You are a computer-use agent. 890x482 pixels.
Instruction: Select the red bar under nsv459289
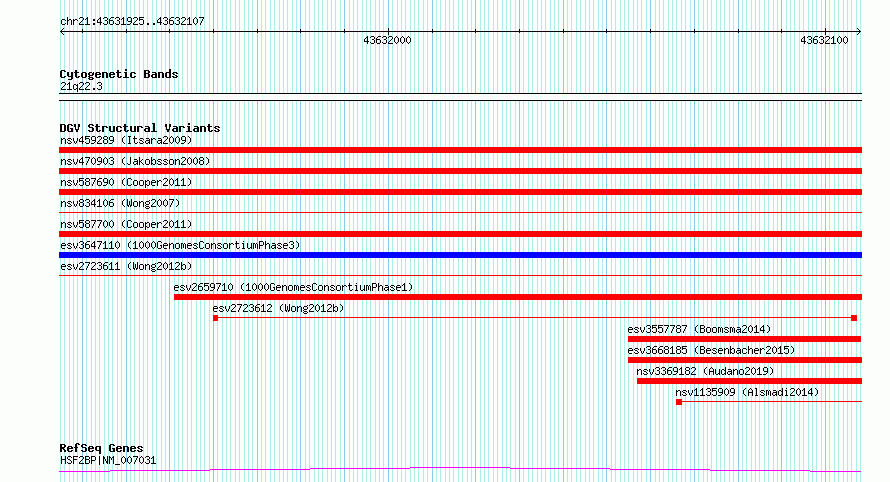click(x=460, y=150)
